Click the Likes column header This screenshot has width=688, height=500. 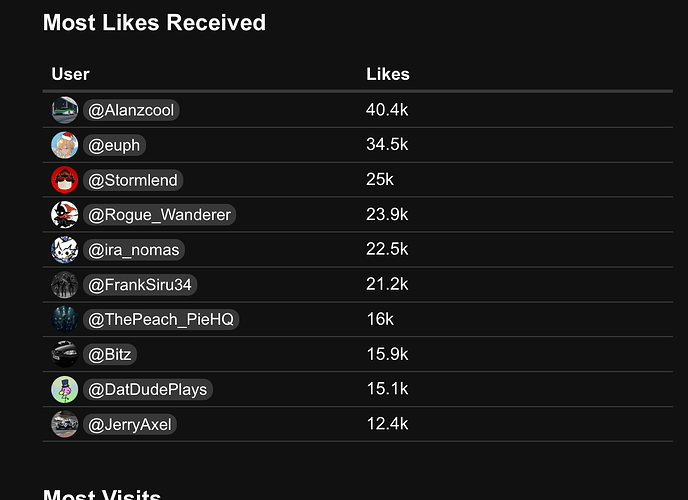pos(388,74)
